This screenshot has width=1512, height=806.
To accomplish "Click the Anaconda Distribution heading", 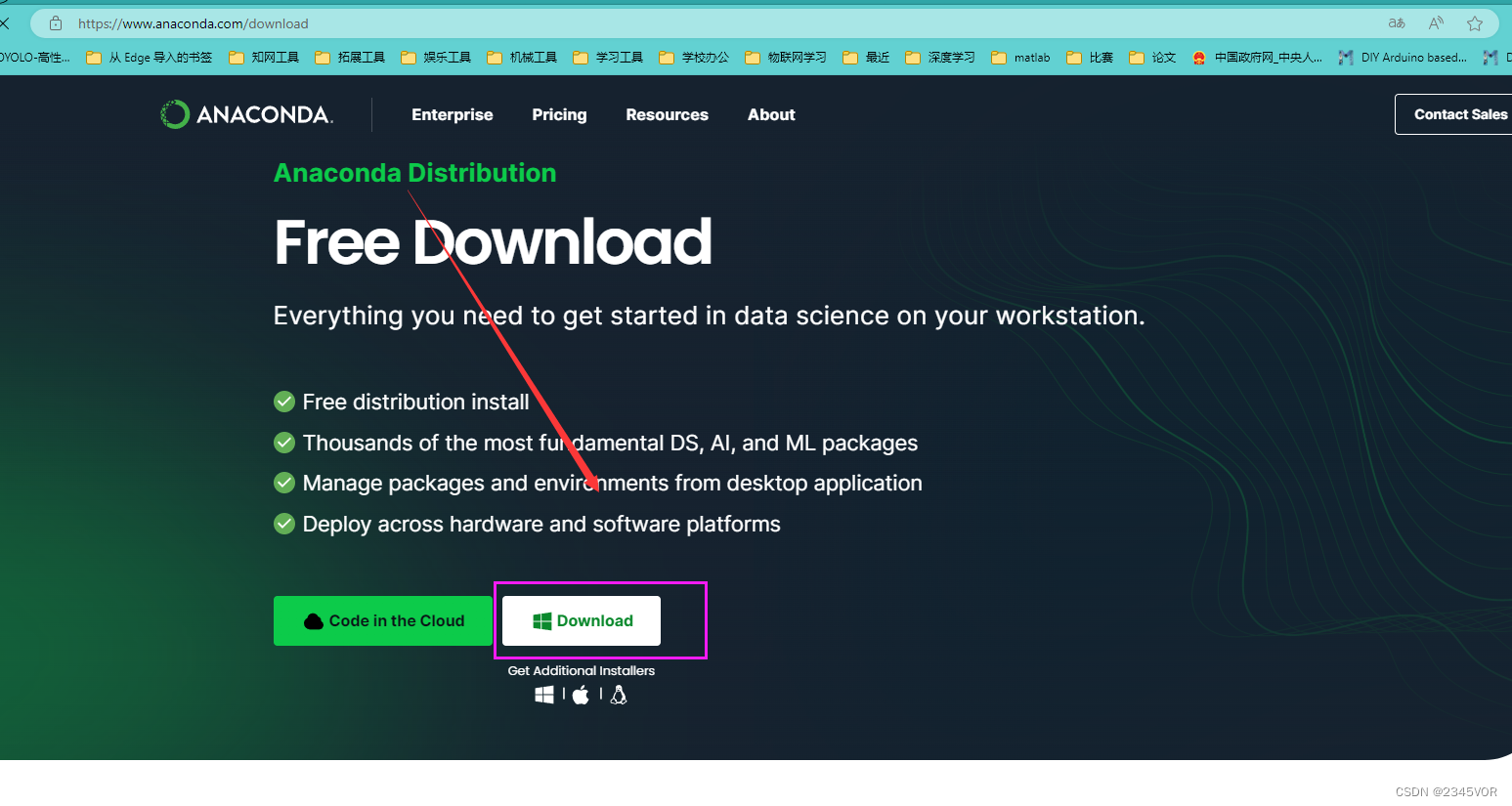I will pyautogui.click(x=414, y=173).
